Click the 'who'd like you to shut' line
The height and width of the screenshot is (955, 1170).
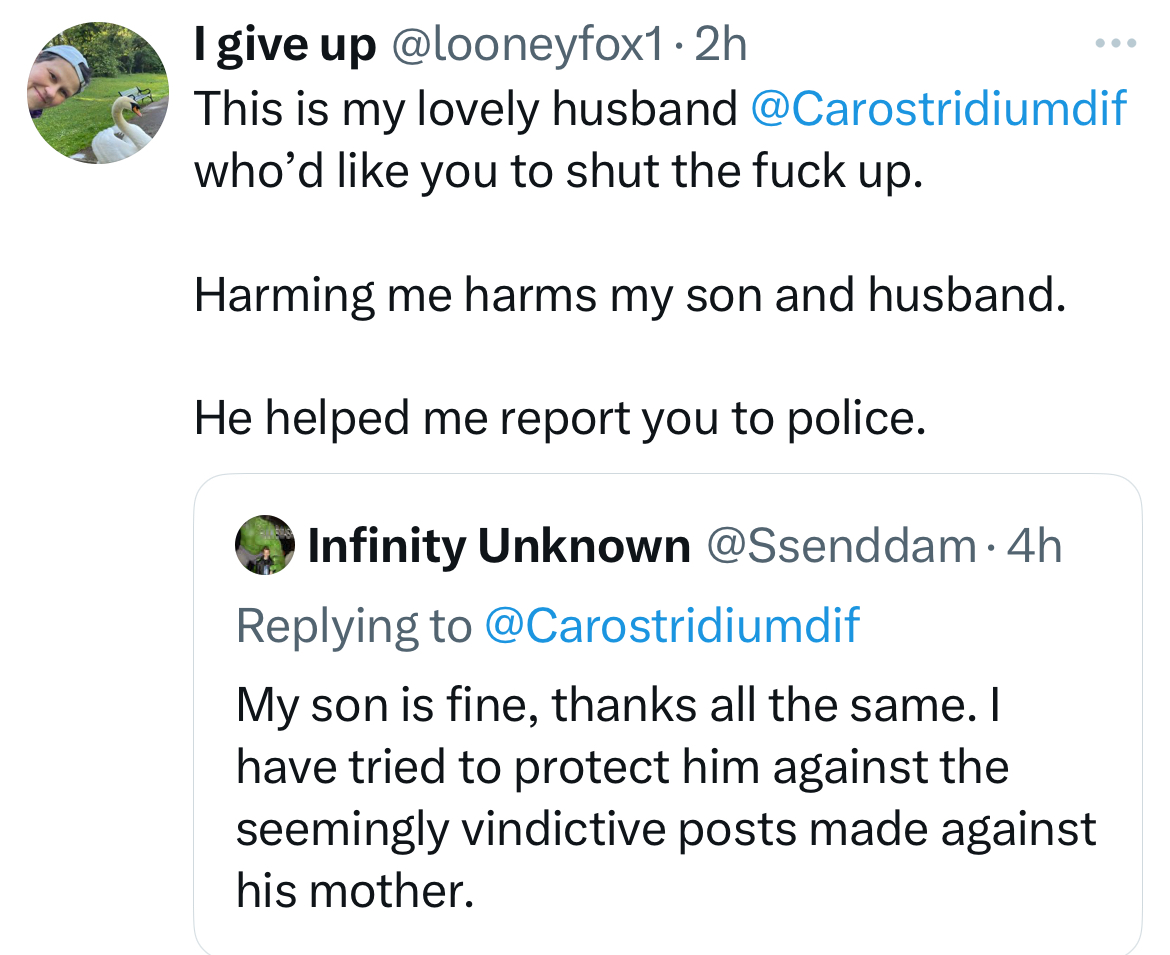(558, 171)
